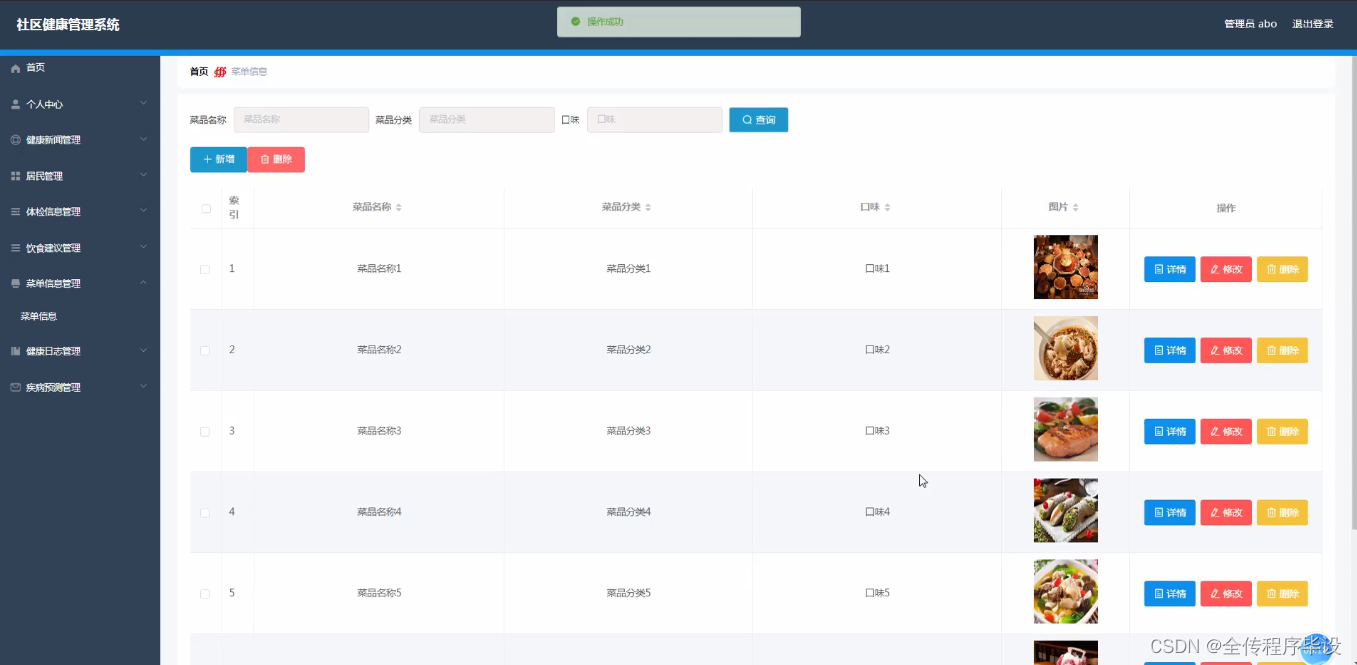Check the row 4 checkbox

point(205,512)
